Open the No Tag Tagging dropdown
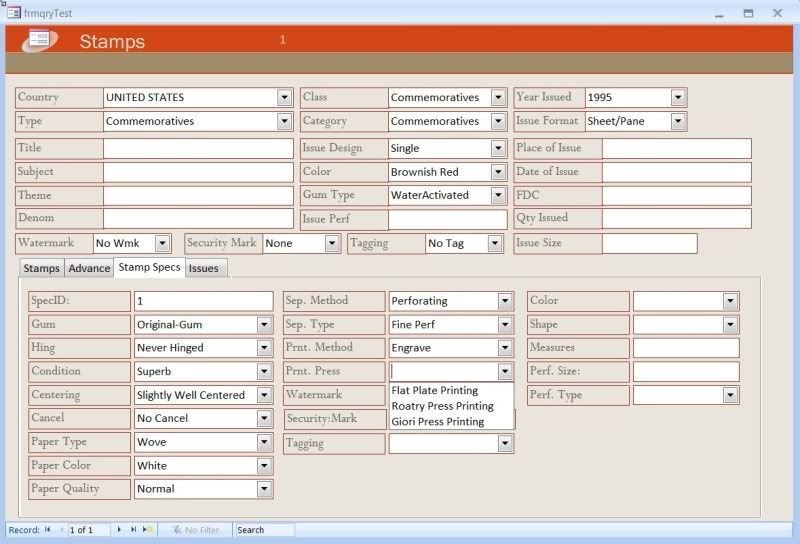This screenshot has width=800, height=544. tap(495, 243)
